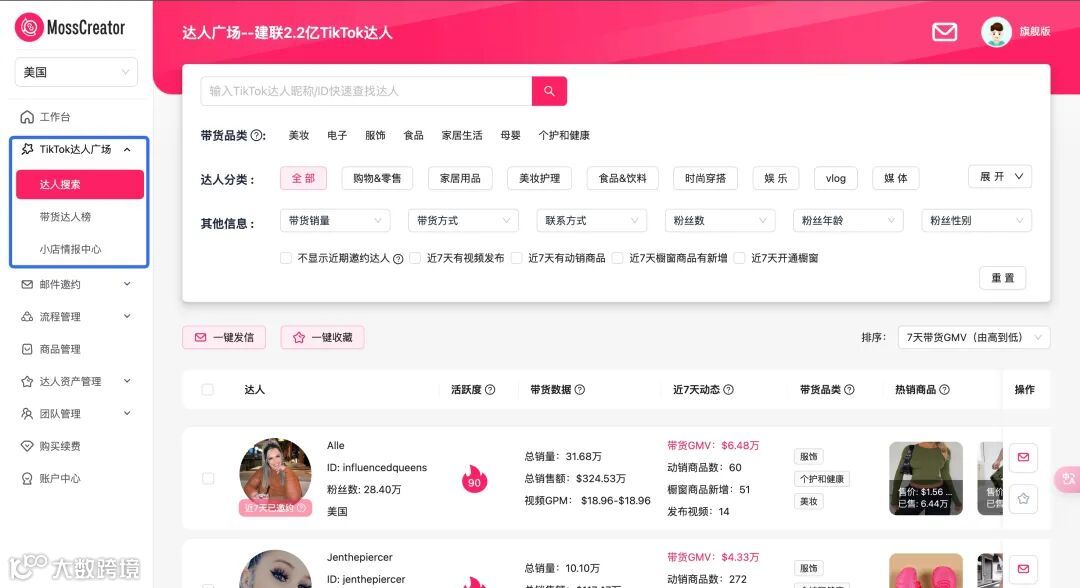1080x588 pixels.
Task: Select 达人搜索 in sidebar
Action: coord(80,185)
